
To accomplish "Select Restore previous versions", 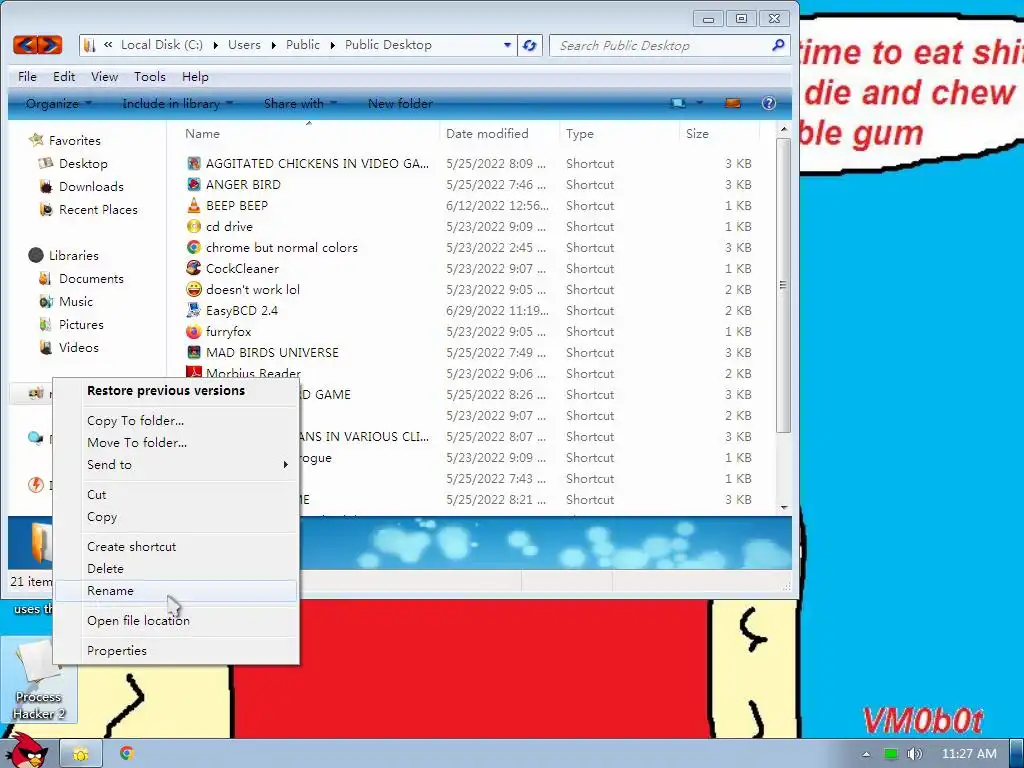I will click(x=176, y=391).
